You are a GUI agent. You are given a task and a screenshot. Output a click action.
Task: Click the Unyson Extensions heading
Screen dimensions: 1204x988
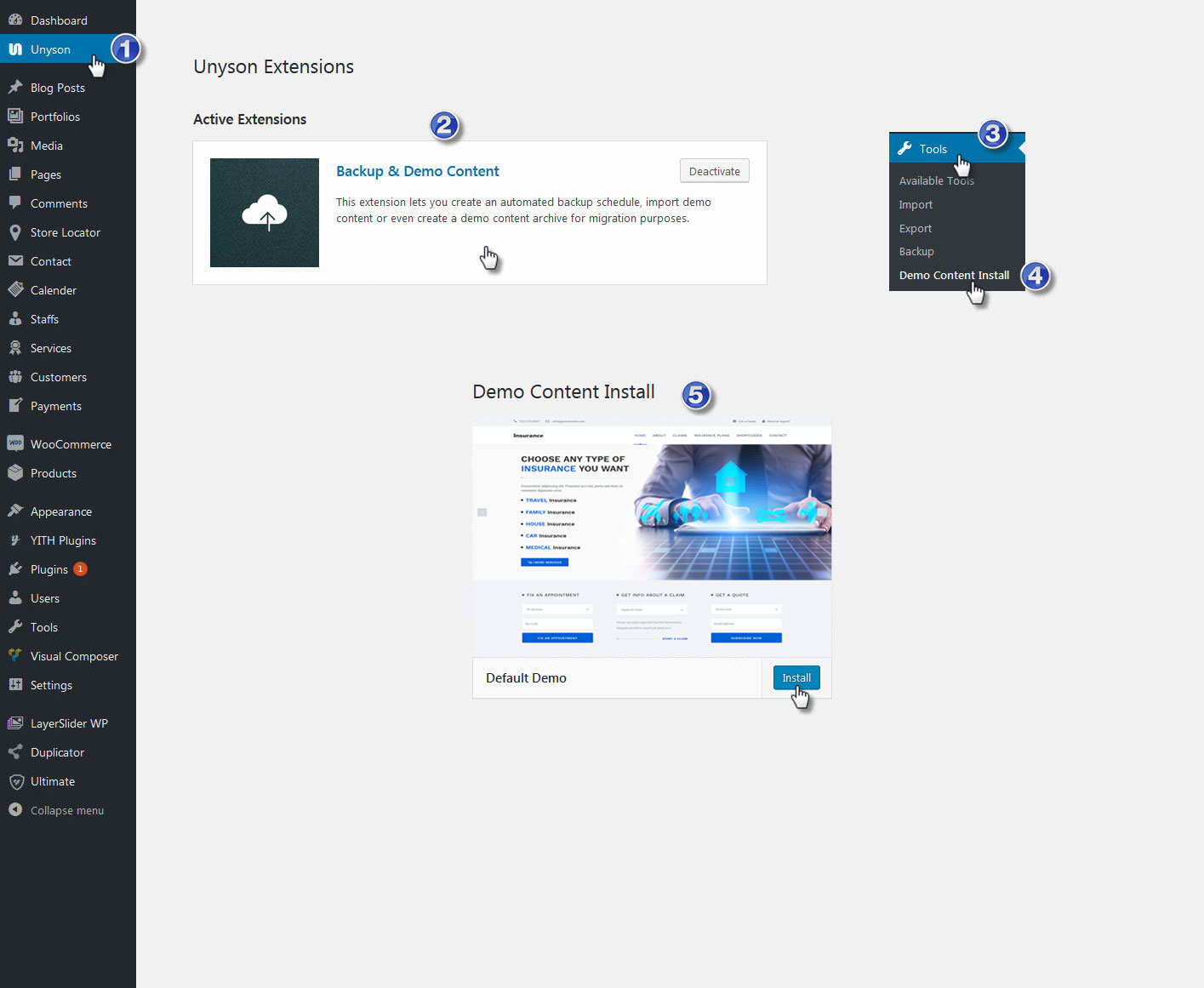point(273,66)
